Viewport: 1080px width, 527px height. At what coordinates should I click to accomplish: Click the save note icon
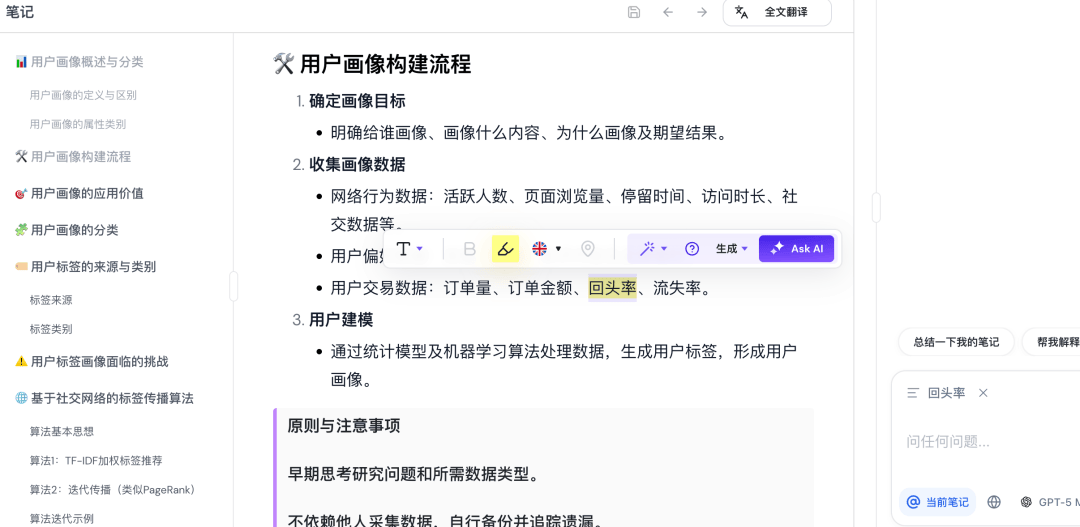tap(634, 12)
